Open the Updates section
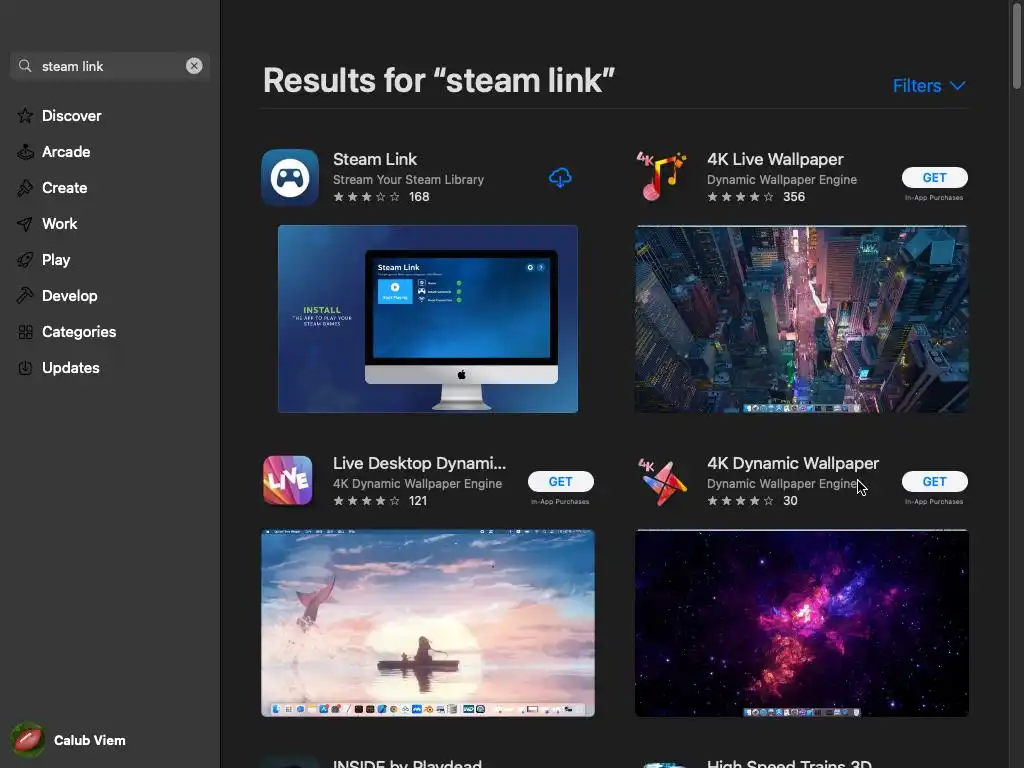 click(x=71, y=368)
